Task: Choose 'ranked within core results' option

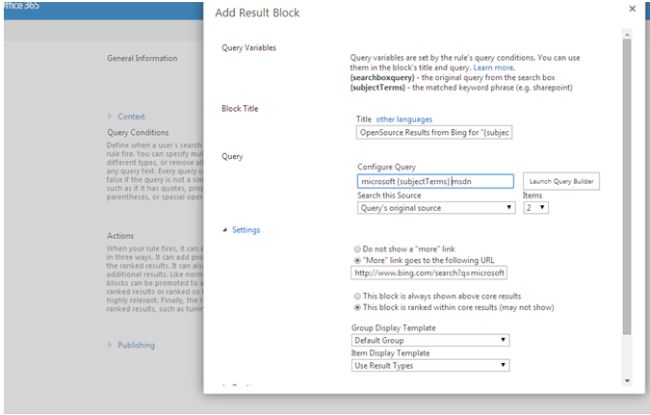Action: pos(357,308)
